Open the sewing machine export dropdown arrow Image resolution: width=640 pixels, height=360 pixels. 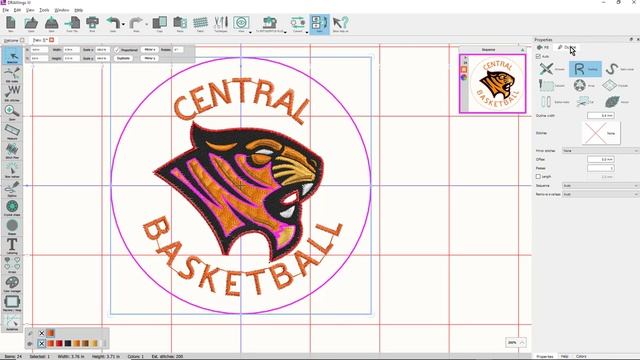point(285,32)
